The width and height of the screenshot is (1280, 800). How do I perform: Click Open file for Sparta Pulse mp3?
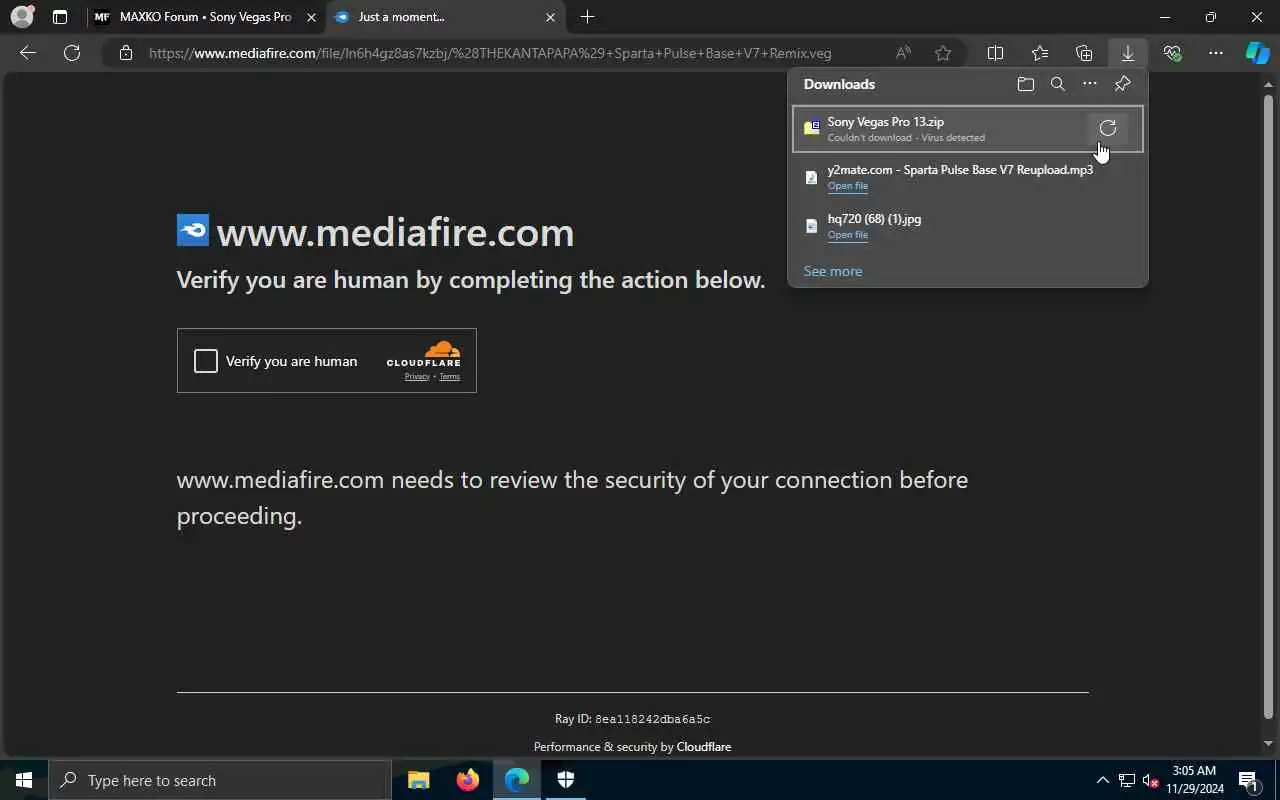(847, 186)
